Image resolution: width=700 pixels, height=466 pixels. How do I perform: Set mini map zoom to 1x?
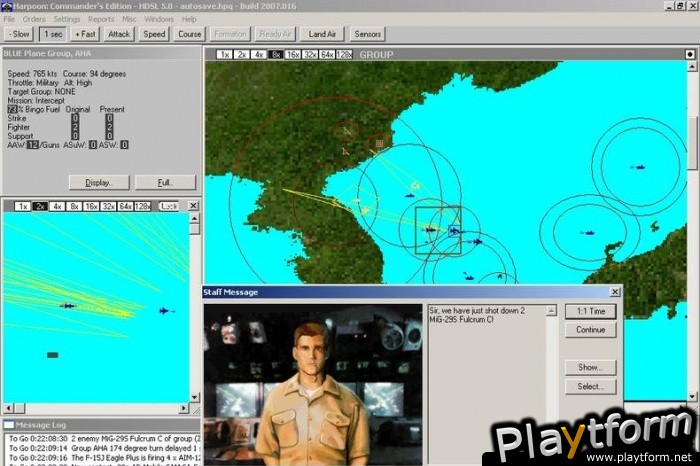pos(23,206)
